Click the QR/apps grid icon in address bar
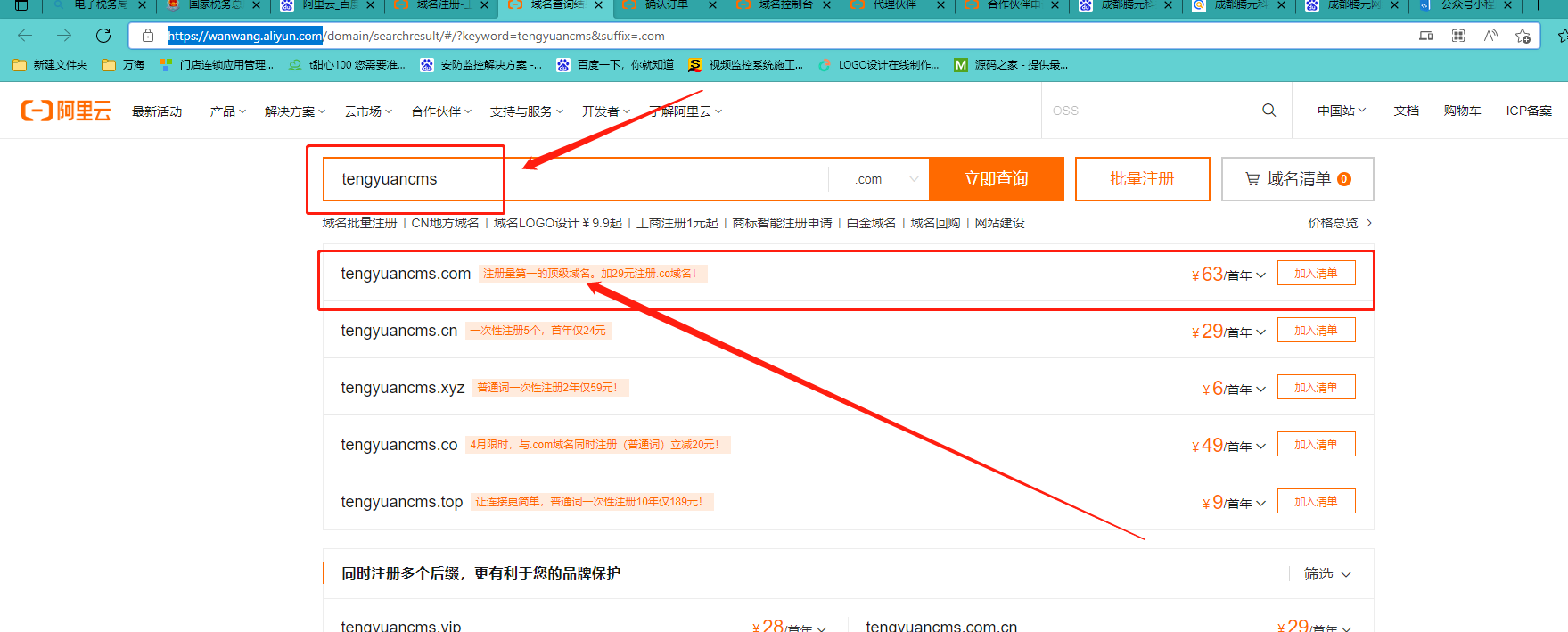 tap(1458, 36)
